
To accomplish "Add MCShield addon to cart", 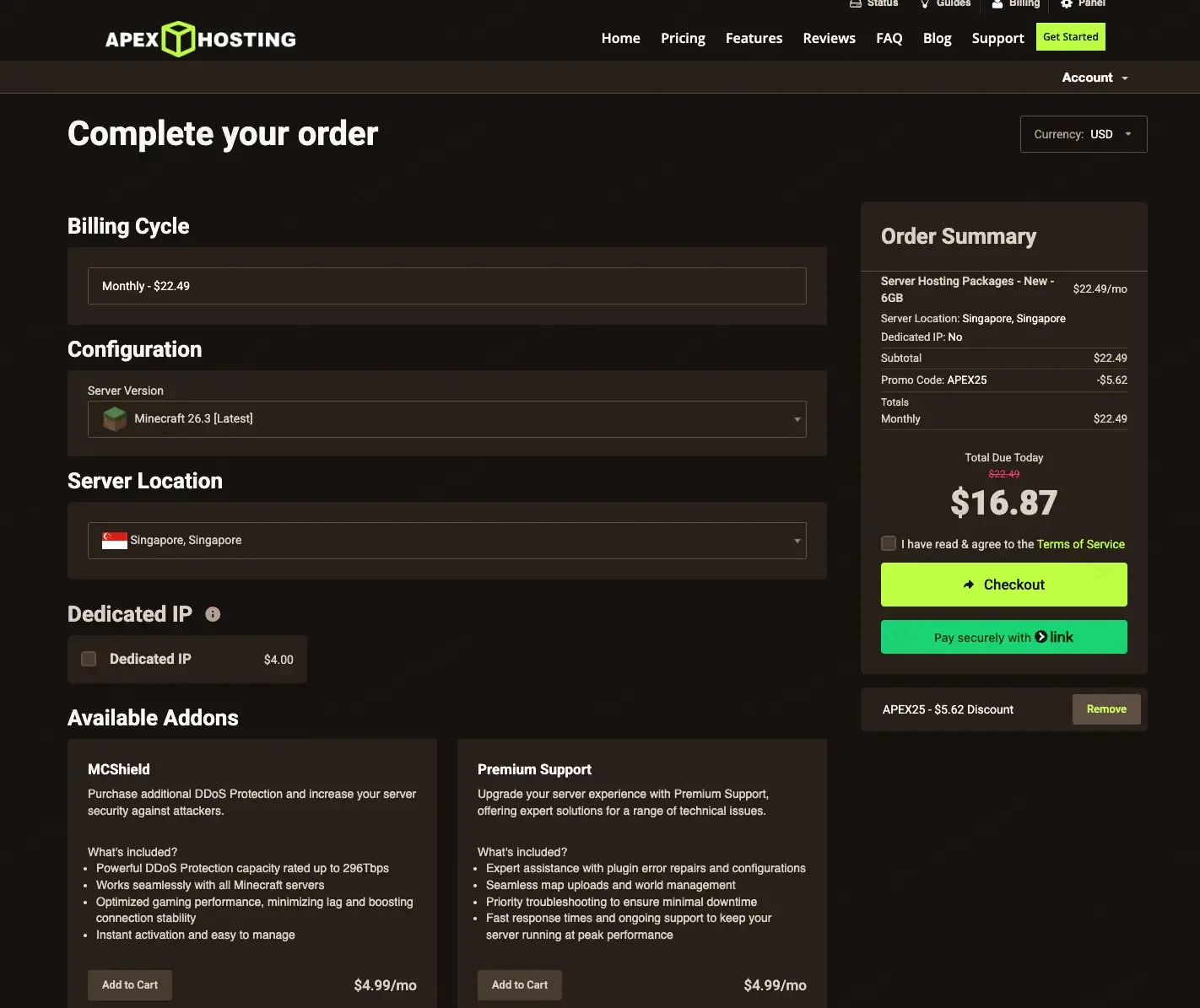I will coord(130,985).
